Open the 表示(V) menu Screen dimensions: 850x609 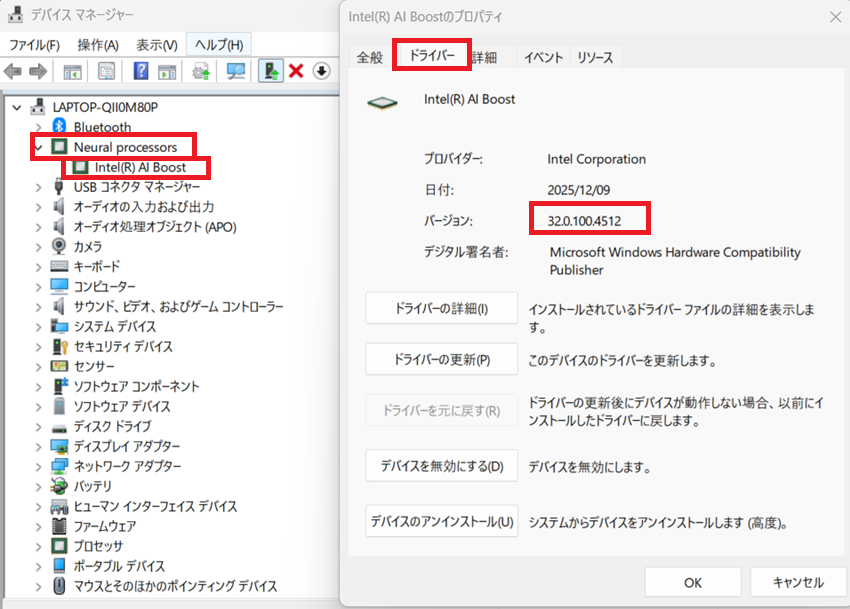(157, 45)
